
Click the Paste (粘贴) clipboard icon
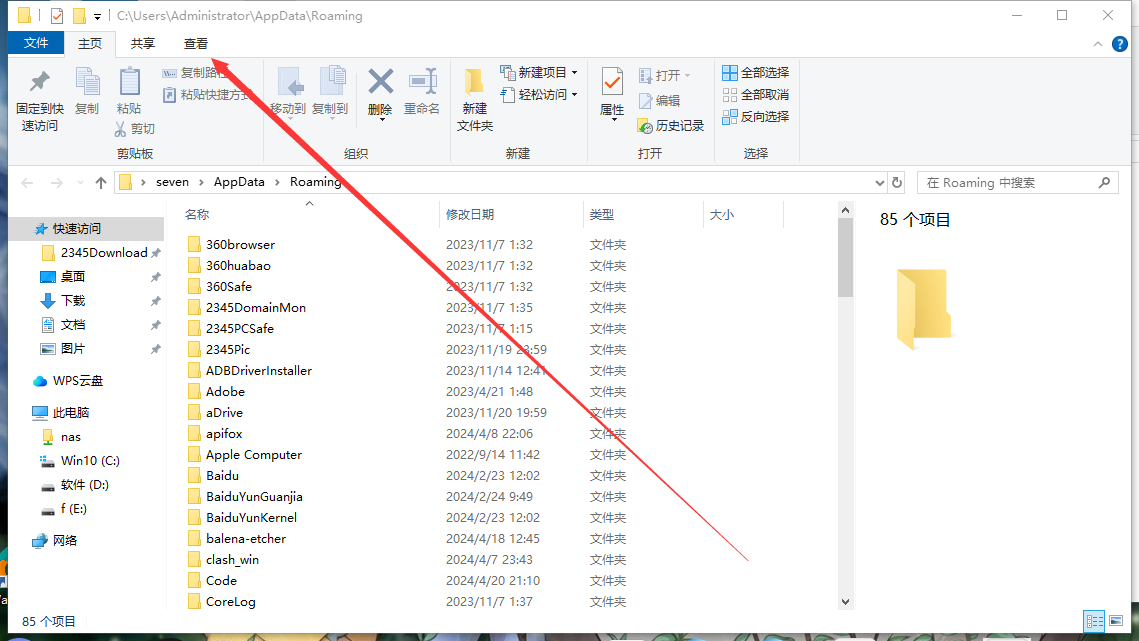pos(129,81)
